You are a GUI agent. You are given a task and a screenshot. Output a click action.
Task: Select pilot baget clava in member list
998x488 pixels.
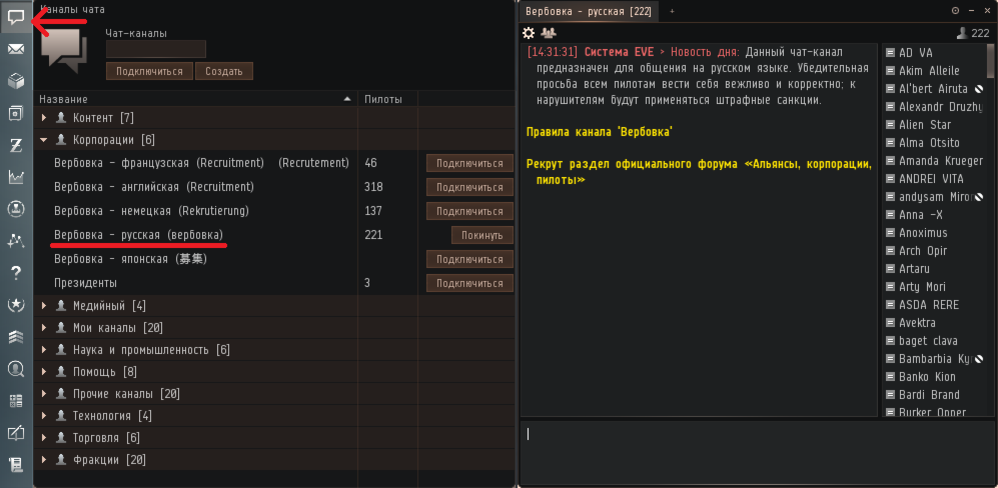[x=928, y=340]
